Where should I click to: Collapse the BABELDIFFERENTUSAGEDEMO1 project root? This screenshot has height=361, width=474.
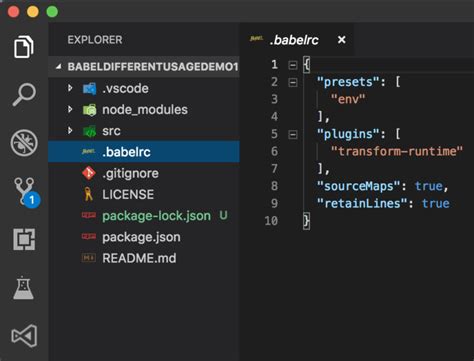click(59, 67)
